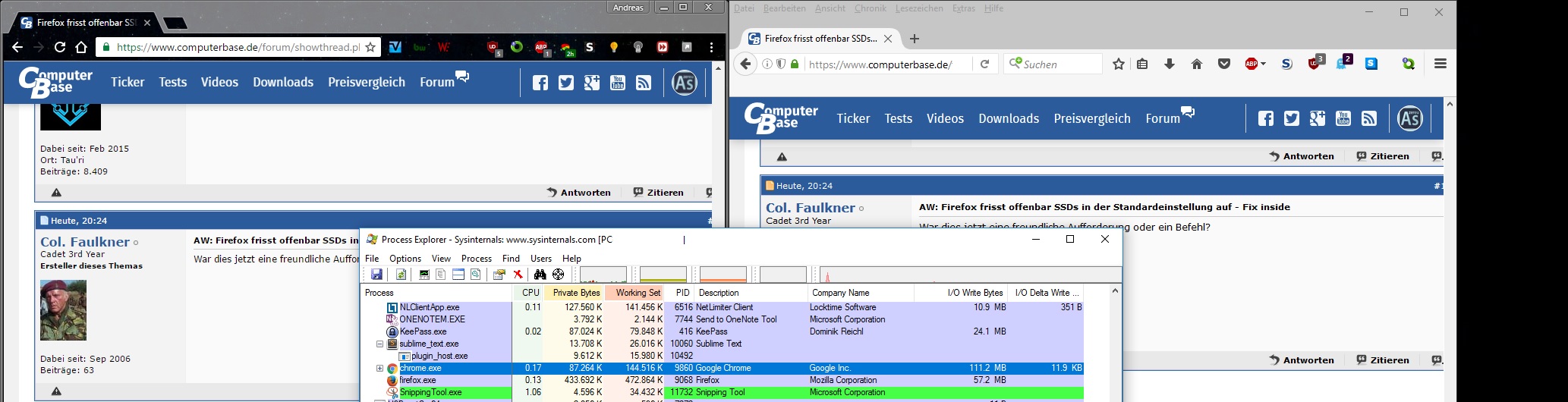Click Kill Process red X icon
Image resolution: width=1568 pixels, height=402 pixels.
(x=518, y=275)
